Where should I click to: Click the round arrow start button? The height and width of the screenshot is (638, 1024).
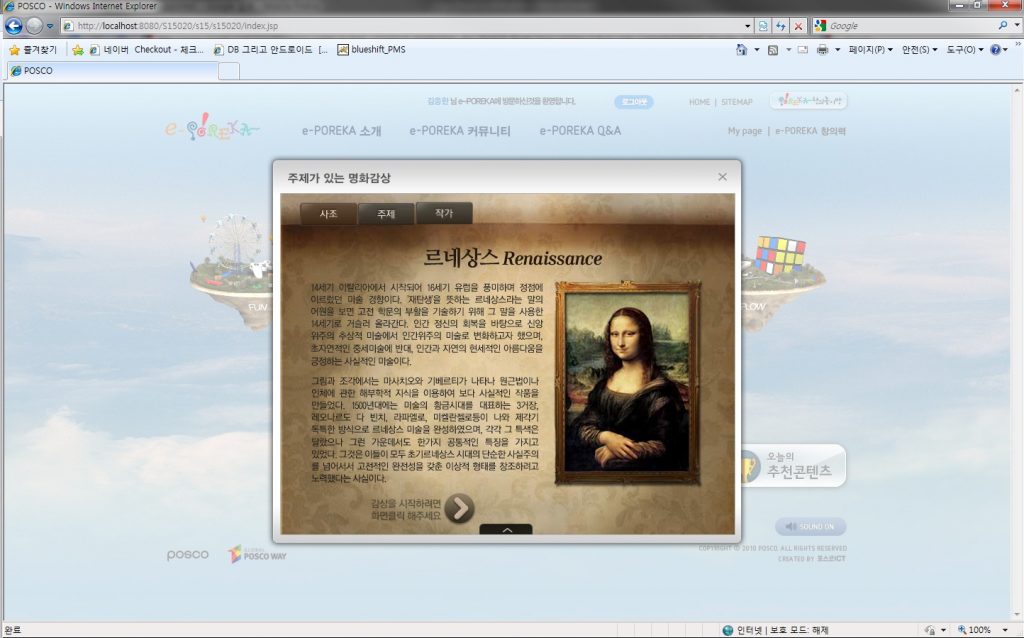click(x=459, y=508)
